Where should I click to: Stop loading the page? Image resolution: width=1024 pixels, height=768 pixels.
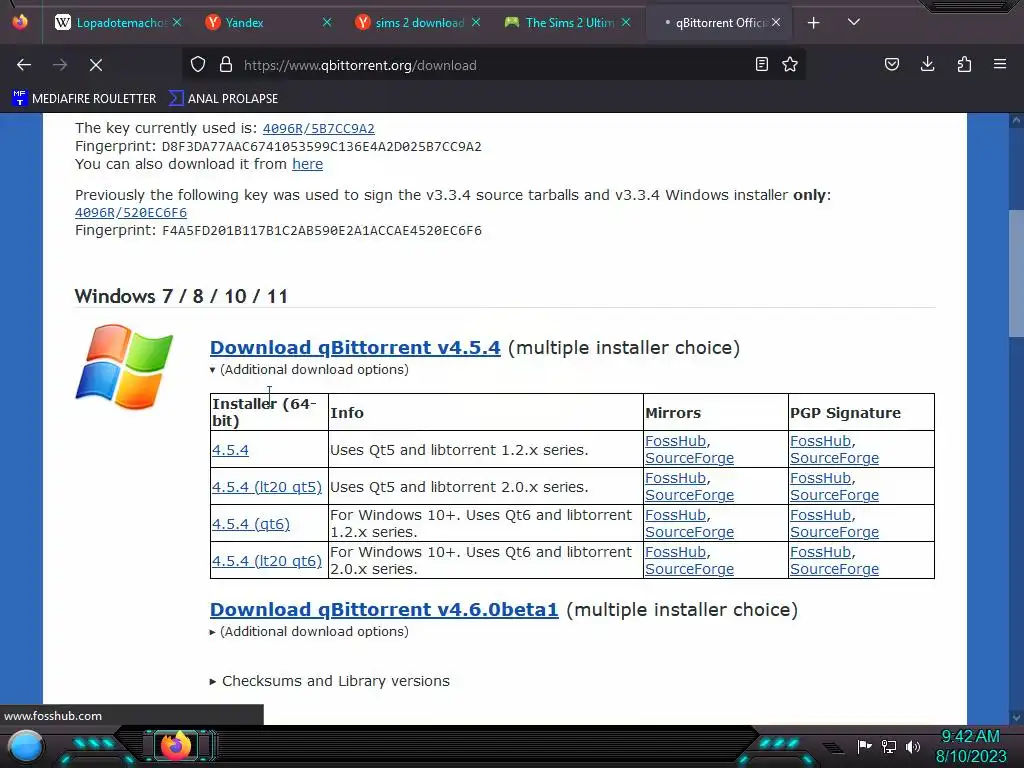95,65
